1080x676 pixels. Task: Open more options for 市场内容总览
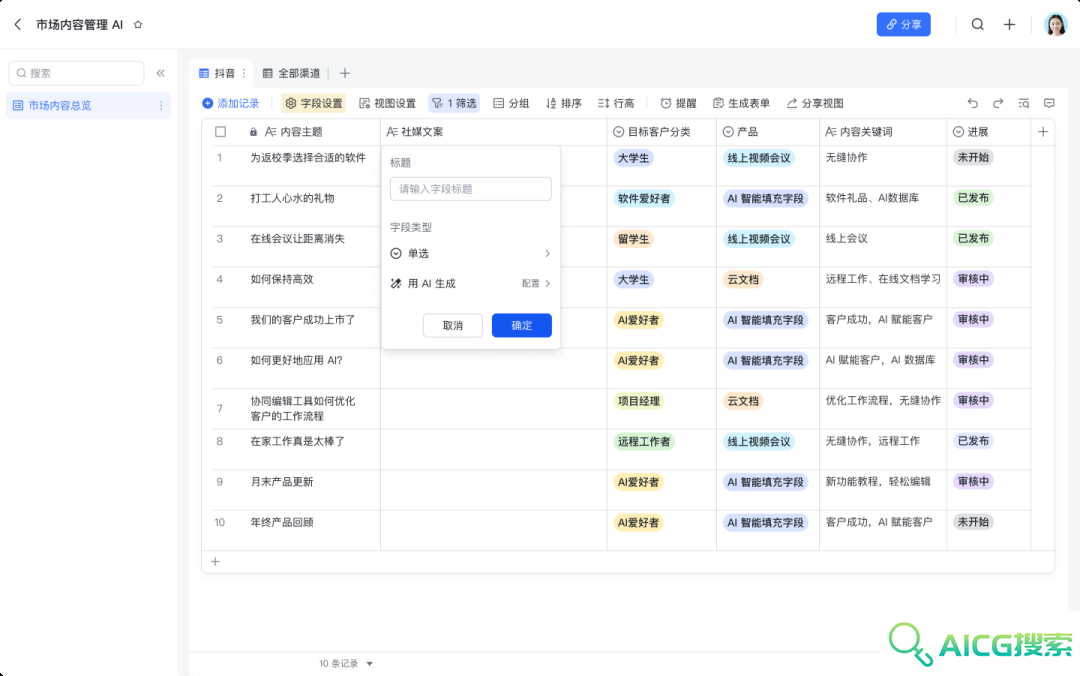(161, 105)
